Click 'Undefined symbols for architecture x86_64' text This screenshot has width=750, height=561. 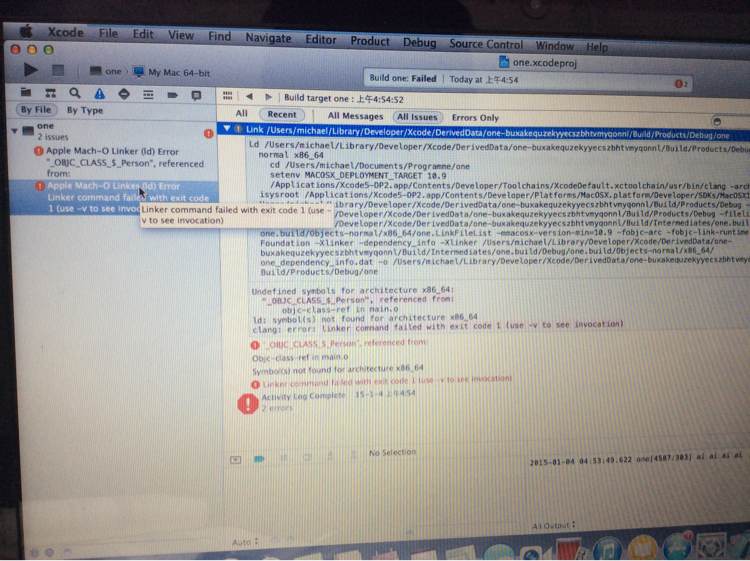pyautogui.click(x=353, y=290)
